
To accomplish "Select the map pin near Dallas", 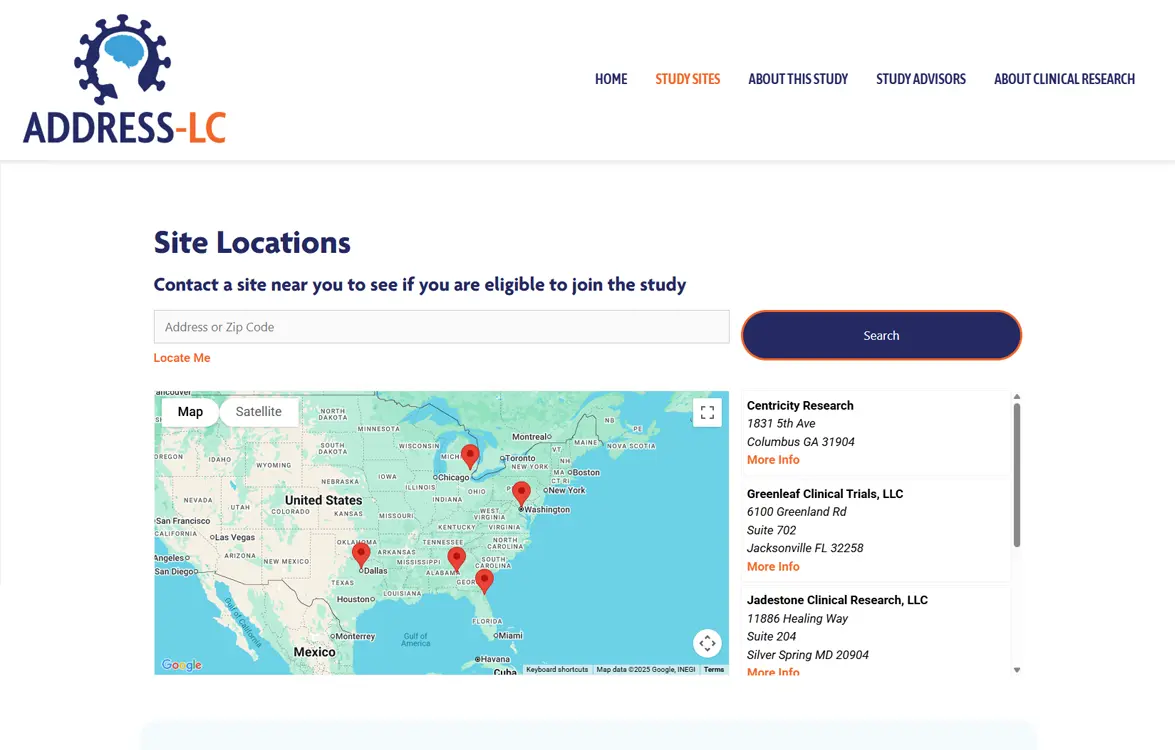I will [x=361, y=554].
